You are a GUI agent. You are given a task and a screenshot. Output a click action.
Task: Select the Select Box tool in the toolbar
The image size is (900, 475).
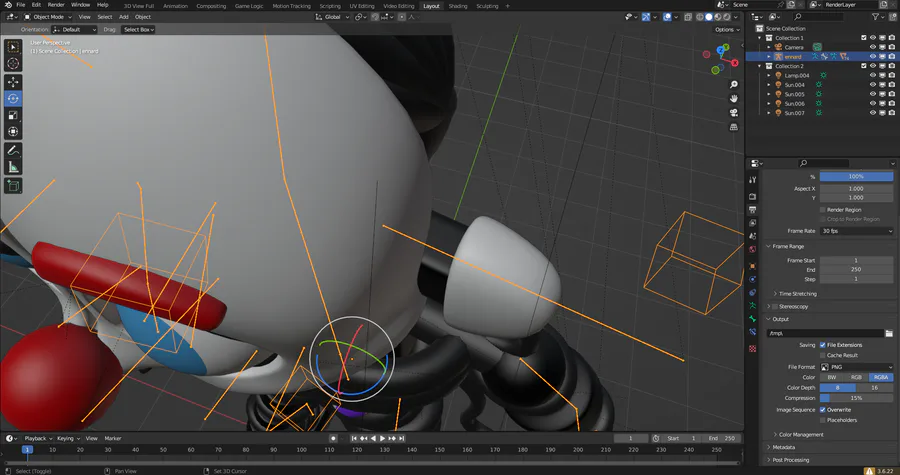pyautogui.click(x=13, y=47)
